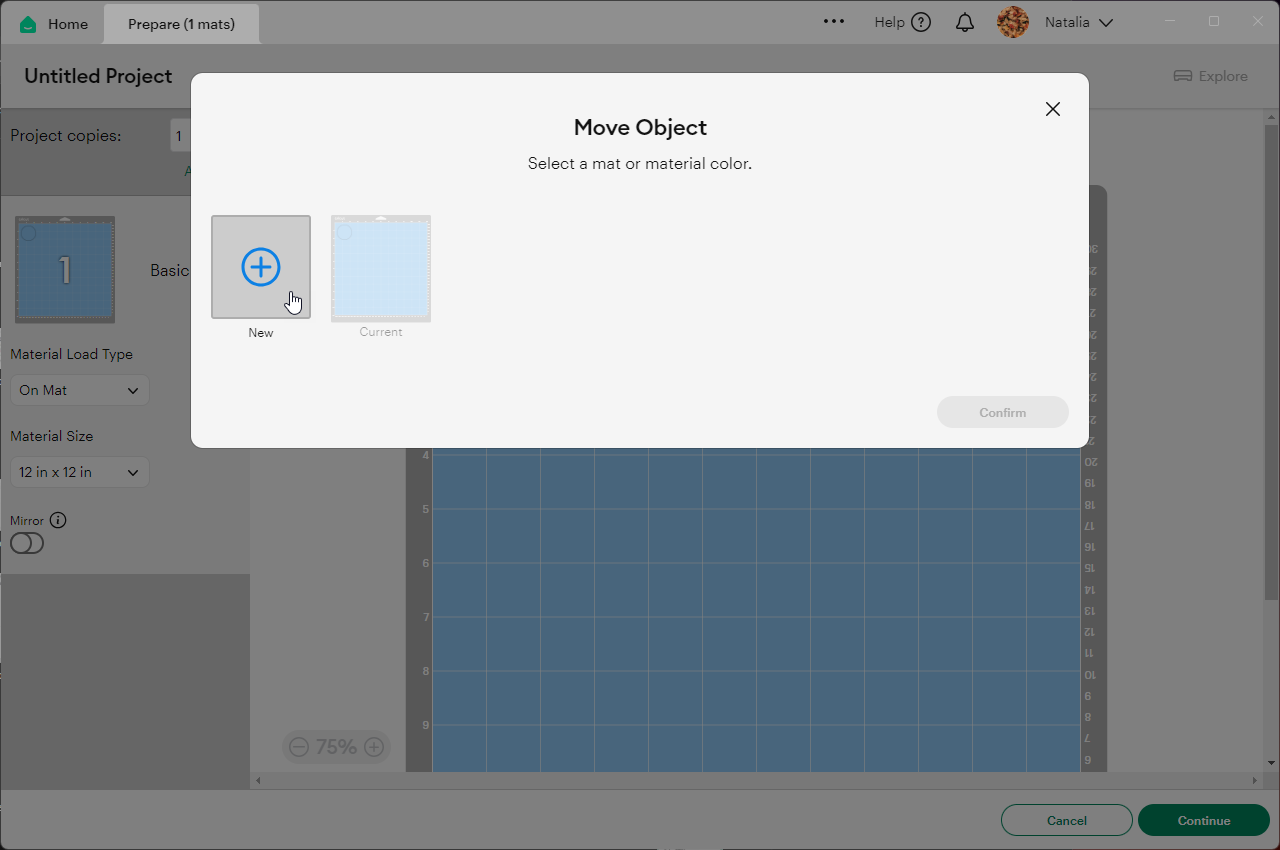Viewport: 1280px width, 850px height.
Task: Expand the account menu chevron next to Natalia
Action: [1108, 21]
